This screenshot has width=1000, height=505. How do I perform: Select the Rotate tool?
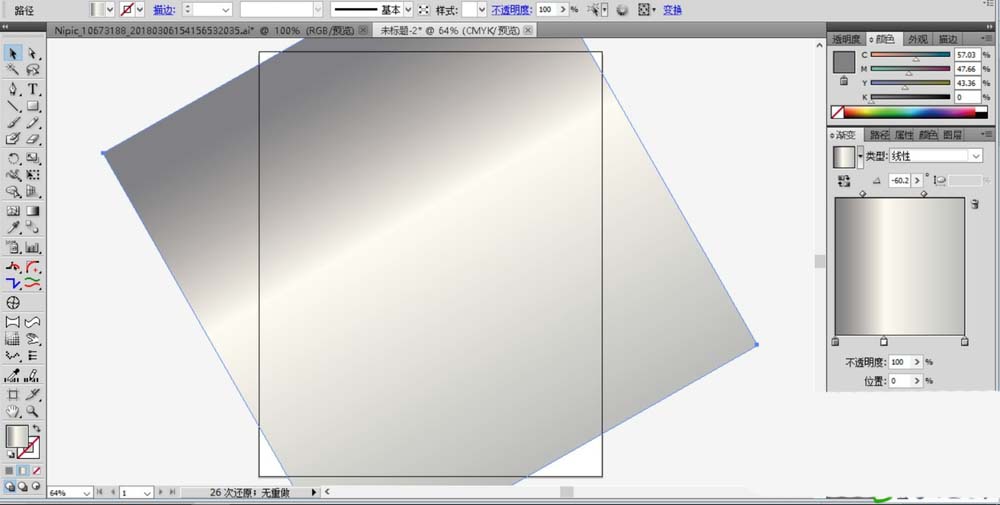tap(13, 159)
